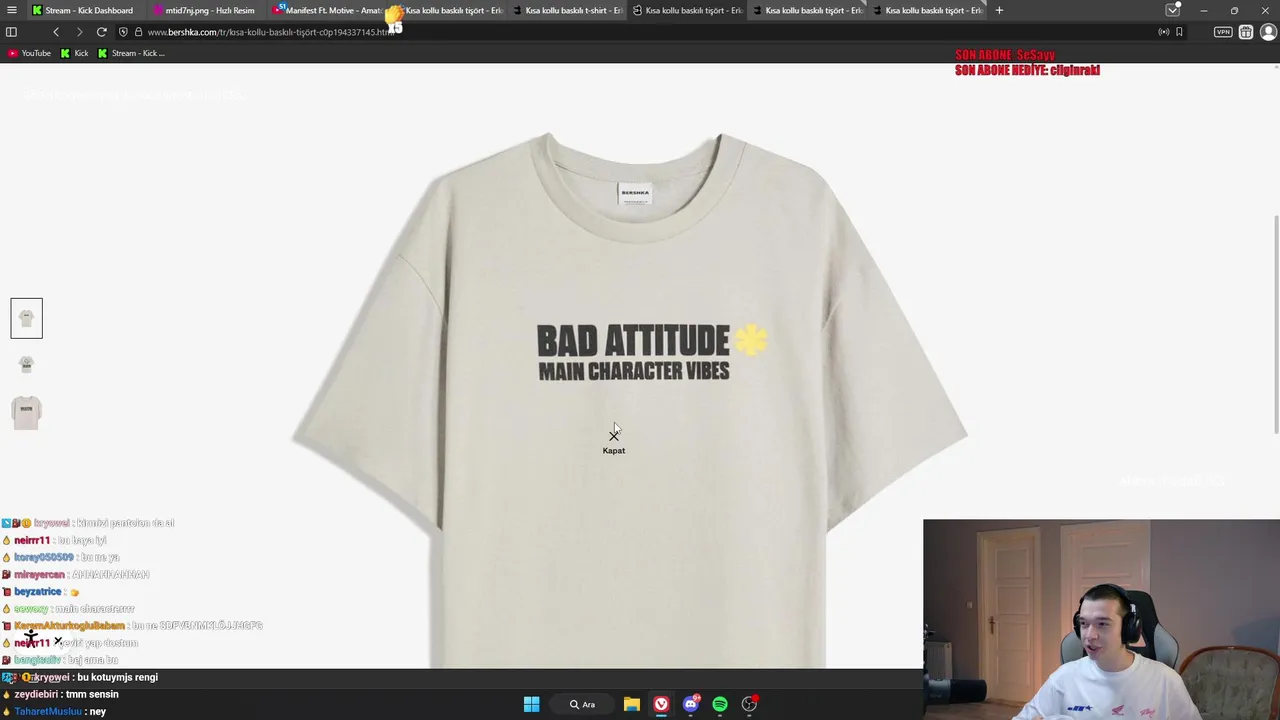Open the page feeds icon in address bar

(x=1163, y=32)
